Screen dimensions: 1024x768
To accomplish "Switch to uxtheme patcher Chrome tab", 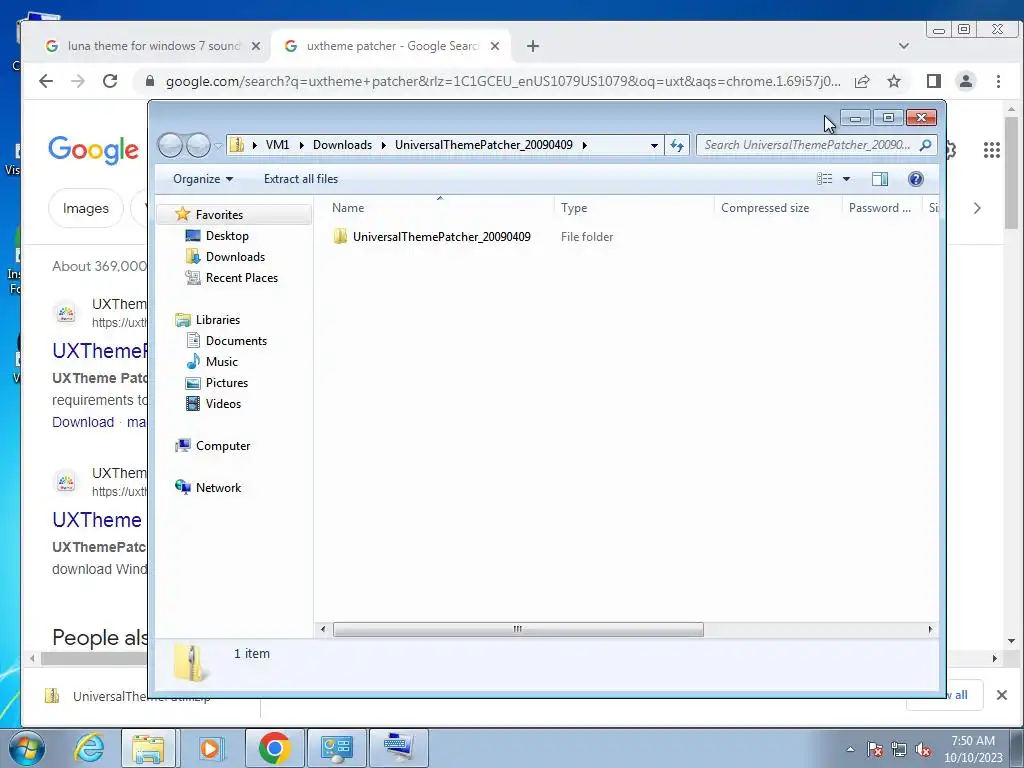I will coord(392,46).
